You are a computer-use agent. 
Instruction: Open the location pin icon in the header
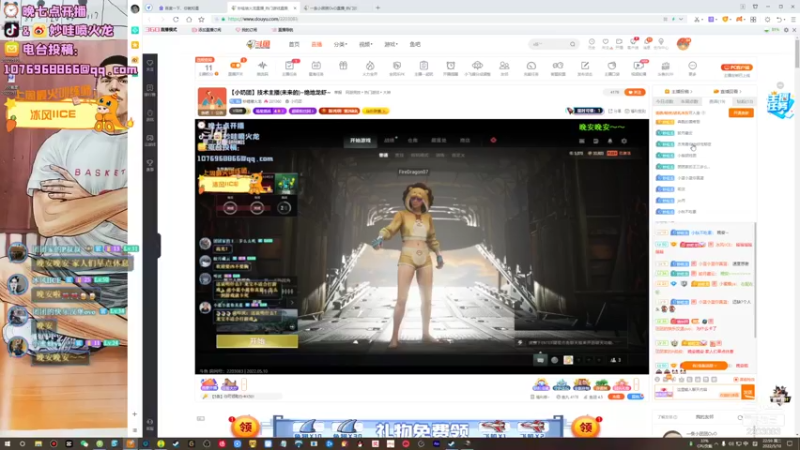[x=661, y=42]
